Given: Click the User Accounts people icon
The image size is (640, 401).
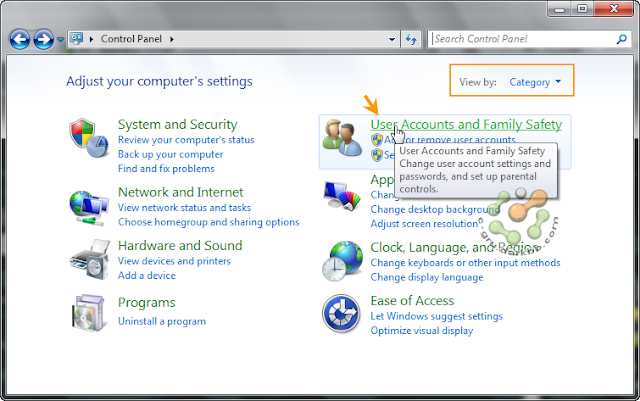Looking at the screenshot, I should tap(342, 138).
